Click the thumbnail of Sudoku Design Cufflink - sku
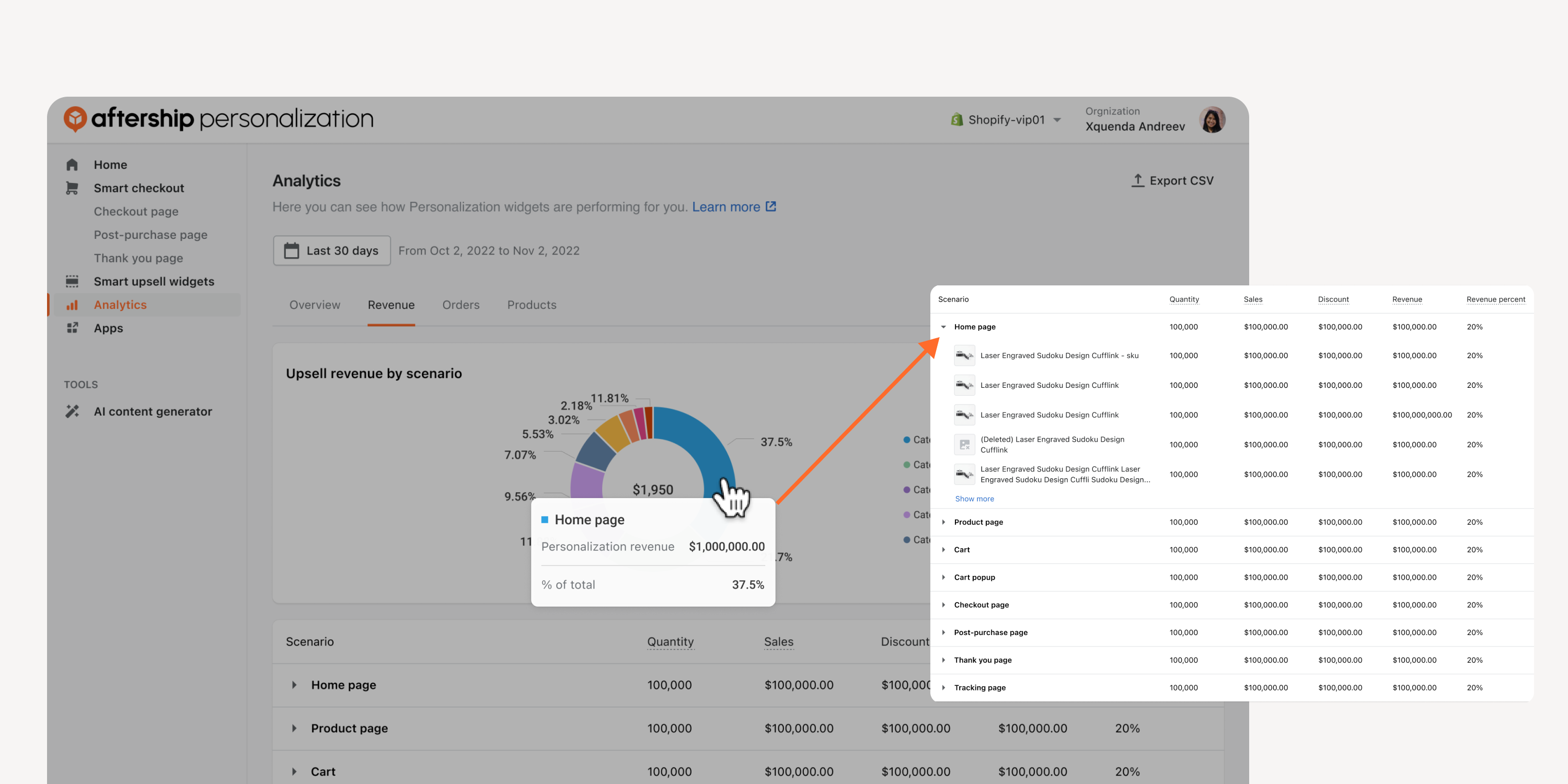The width and height of the screenshot is (1568, 784). tap(964, 355)
